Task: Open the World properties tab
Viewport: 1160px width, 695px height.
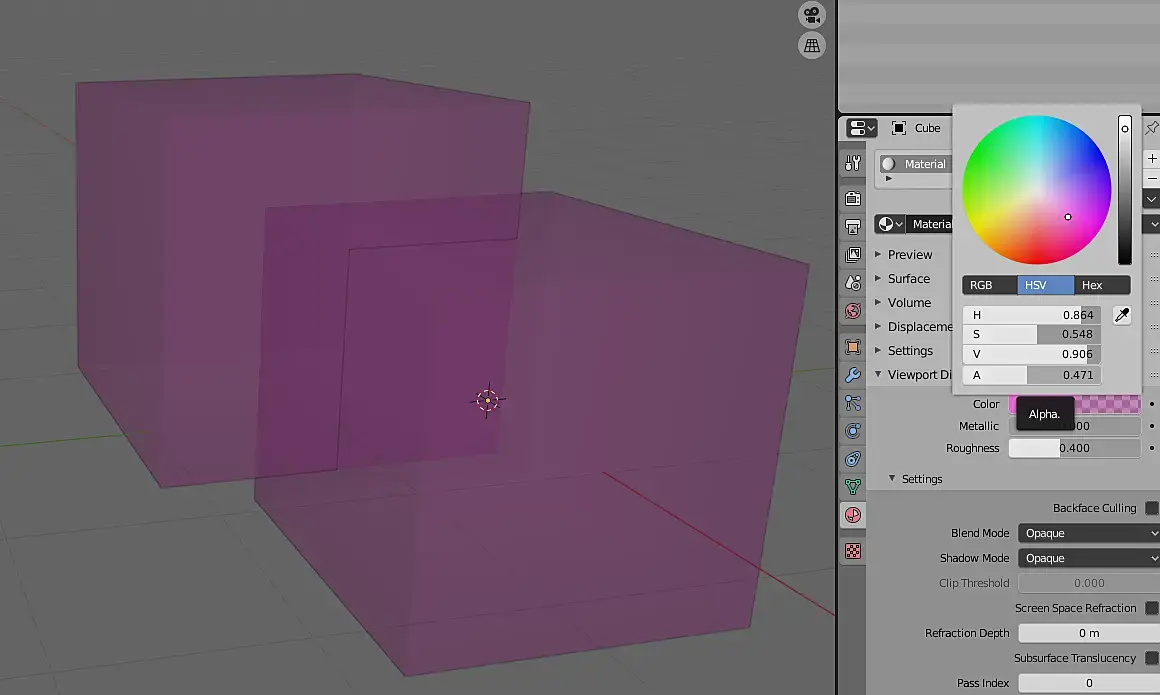Action: click(853, 311)
